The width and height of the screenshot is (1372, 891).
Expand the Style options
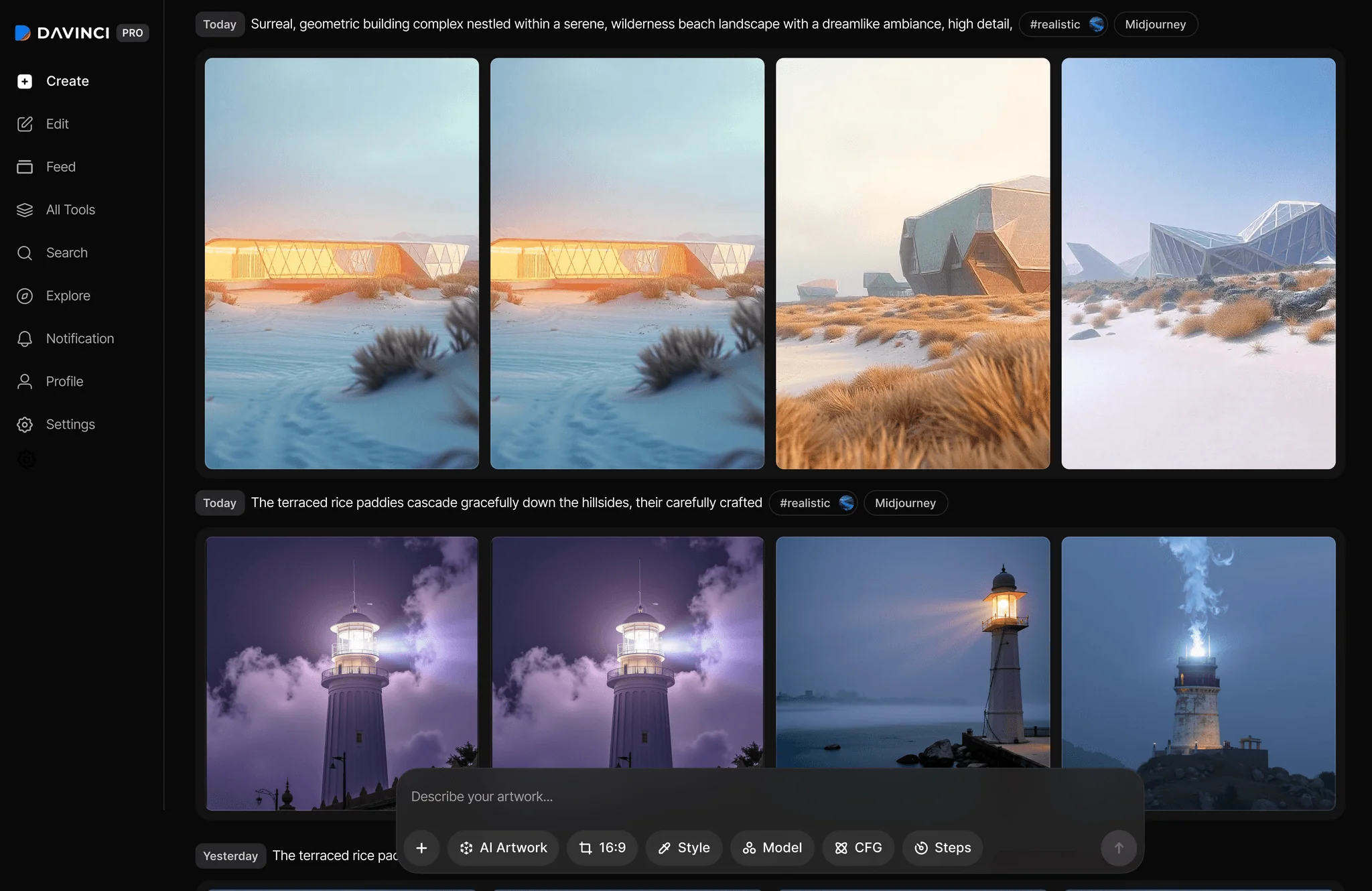click(683, 848)
